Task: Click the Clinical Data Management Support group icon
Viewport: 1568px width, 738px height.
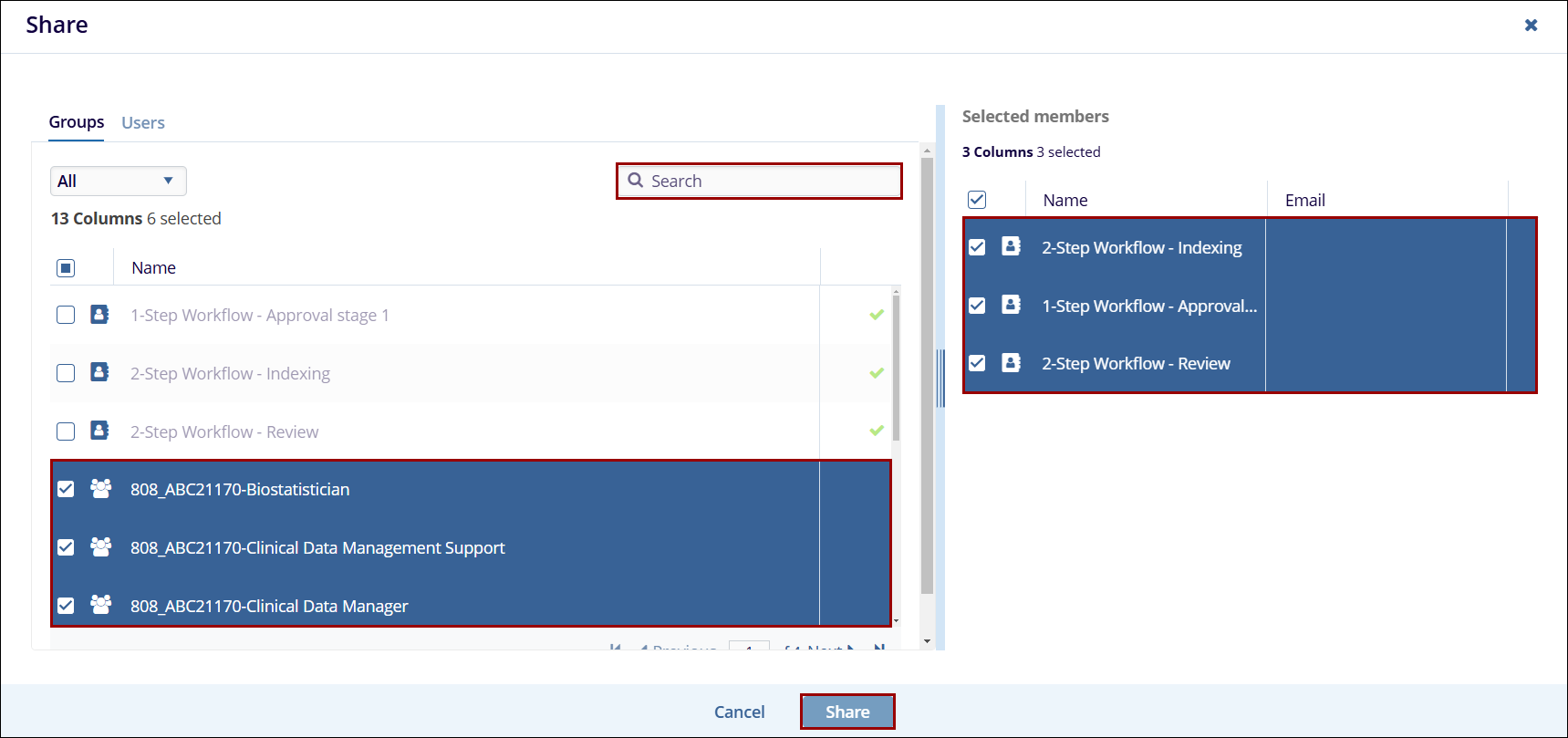Action: (x=100, y=547)
